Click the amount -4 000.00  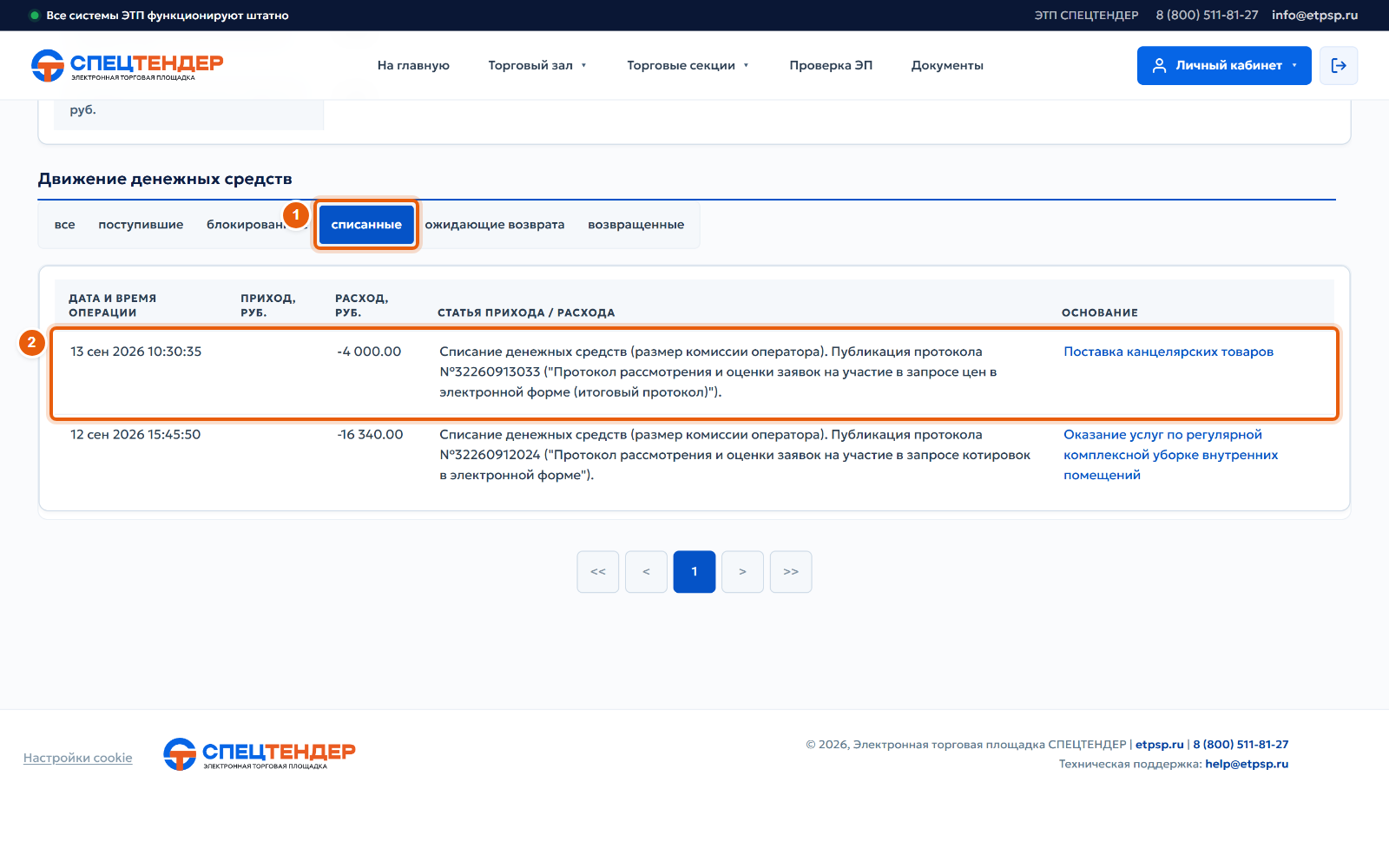click(369, 352)
